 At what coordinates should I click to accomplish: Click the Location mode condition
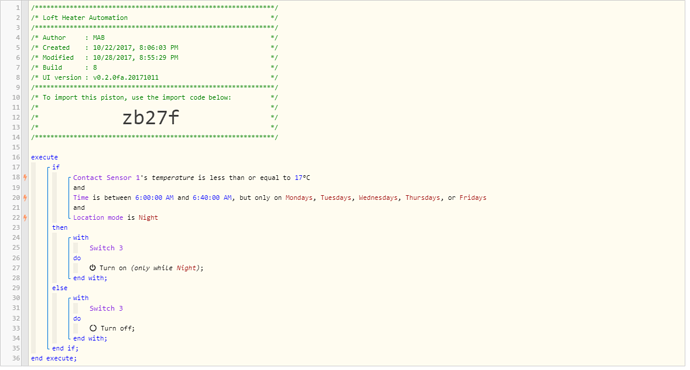pyautogui.click(x=98, y=217)
